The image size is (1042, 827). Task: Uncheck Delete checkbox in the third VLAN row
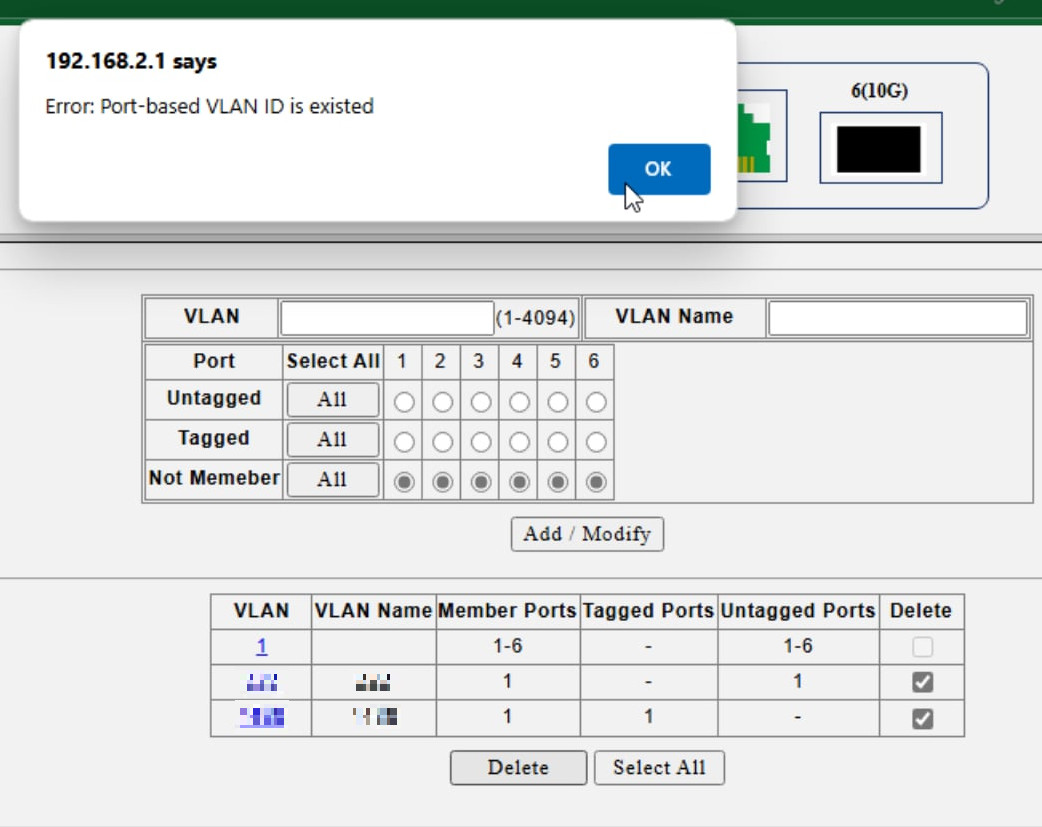923,719
